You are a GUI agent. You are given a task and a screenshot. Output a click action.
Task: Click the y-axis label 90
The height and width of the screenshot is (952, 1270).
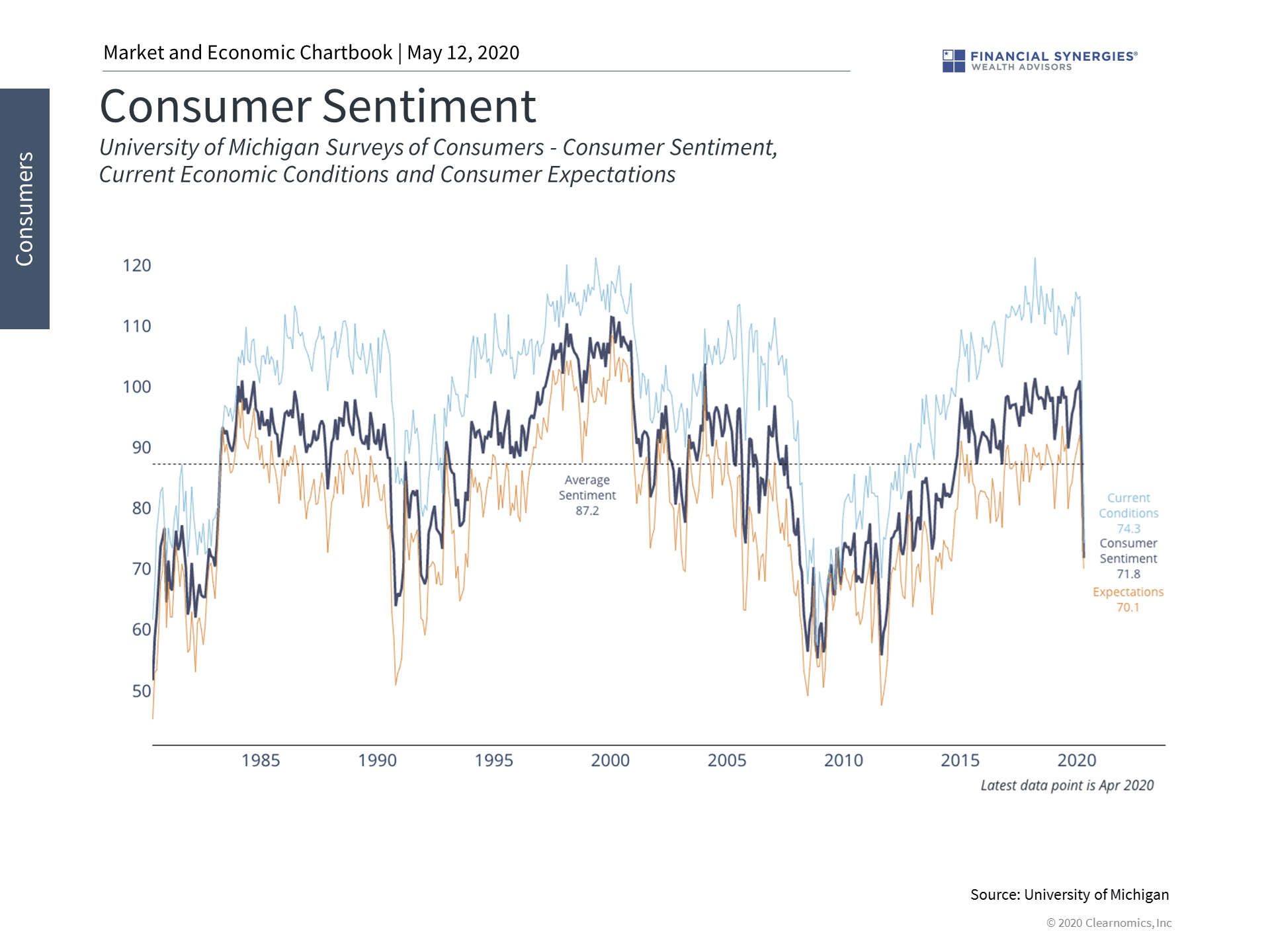pos(142,448)
